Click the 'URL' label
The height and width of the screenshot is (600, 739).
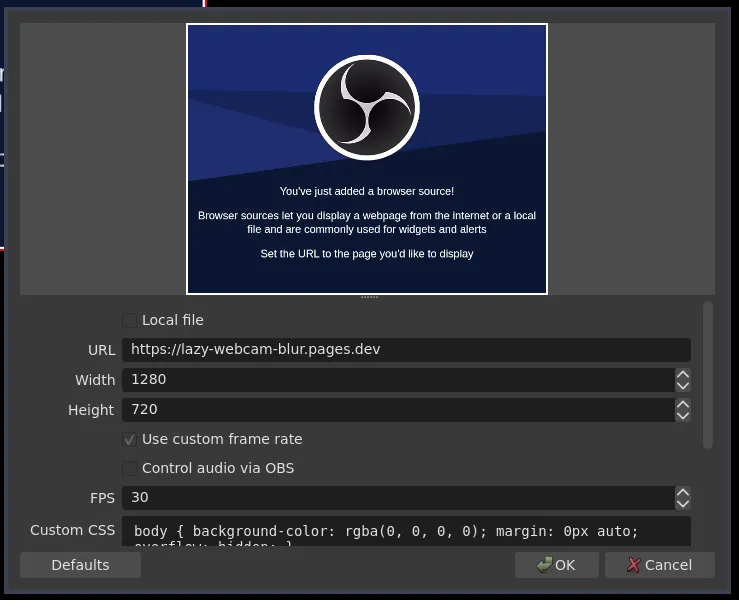point(101,350)
